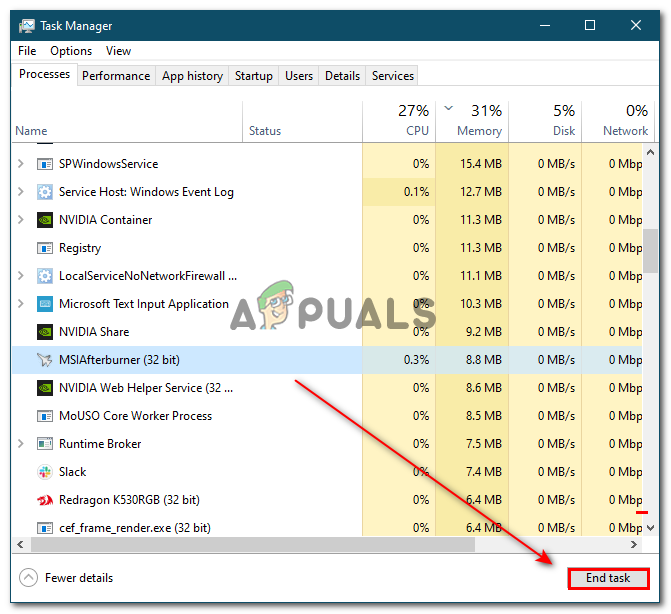Switch to the Startup tab
Image resolution: width=671 pixels, height=614 pixels.
click(x=253, y=76)
